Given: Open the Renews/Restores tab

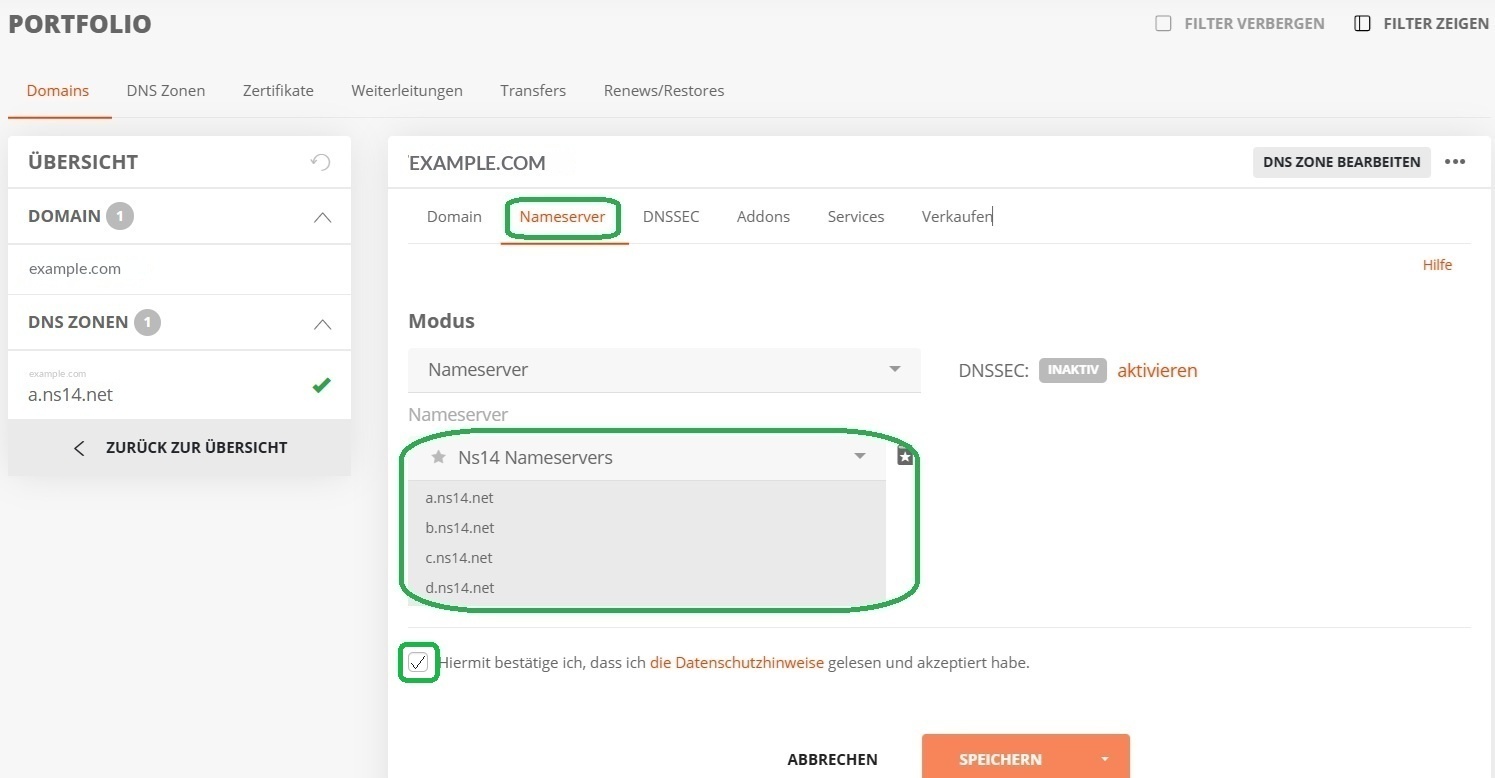Looking at the screenshot, I should point(664,90).
